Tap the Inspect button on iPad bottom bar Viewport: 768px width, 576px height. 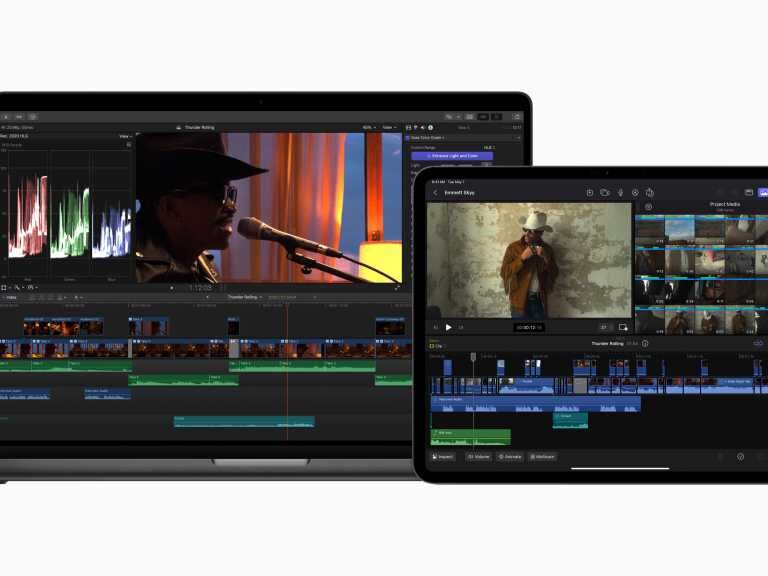pyautogui.click(x=443, y=456)
